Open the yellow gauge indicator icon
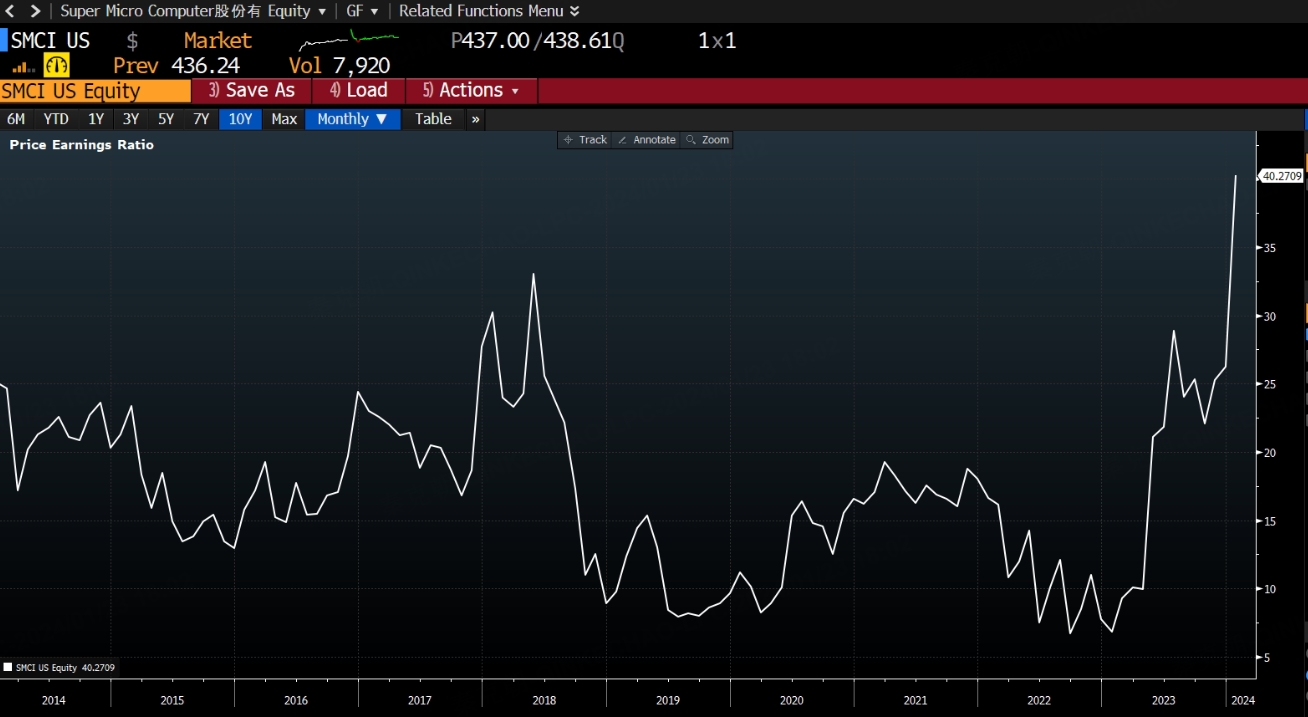Image resolution: width=1308 pixels, height=717 pixels. pos(57,65)
